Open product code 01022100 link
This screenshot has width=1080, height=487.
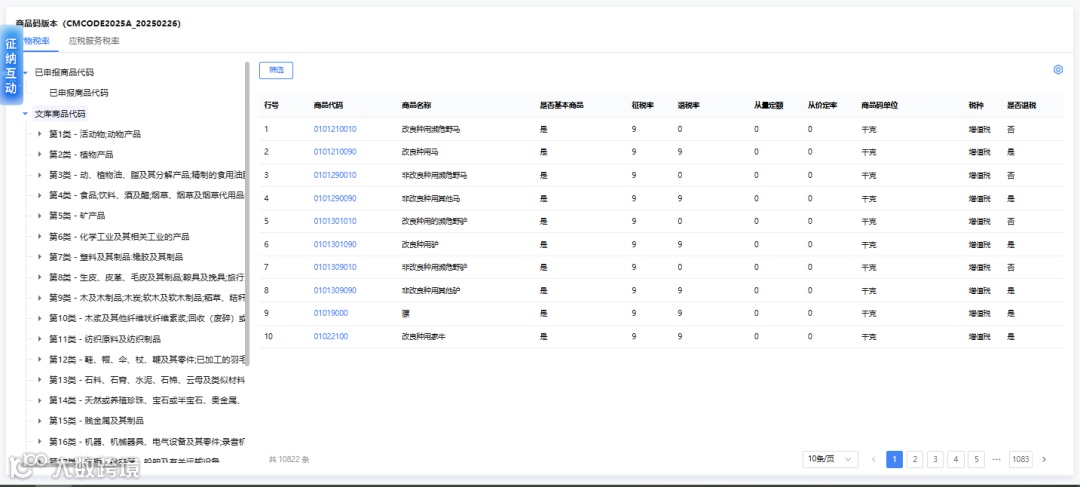click(x=331, y=337)
